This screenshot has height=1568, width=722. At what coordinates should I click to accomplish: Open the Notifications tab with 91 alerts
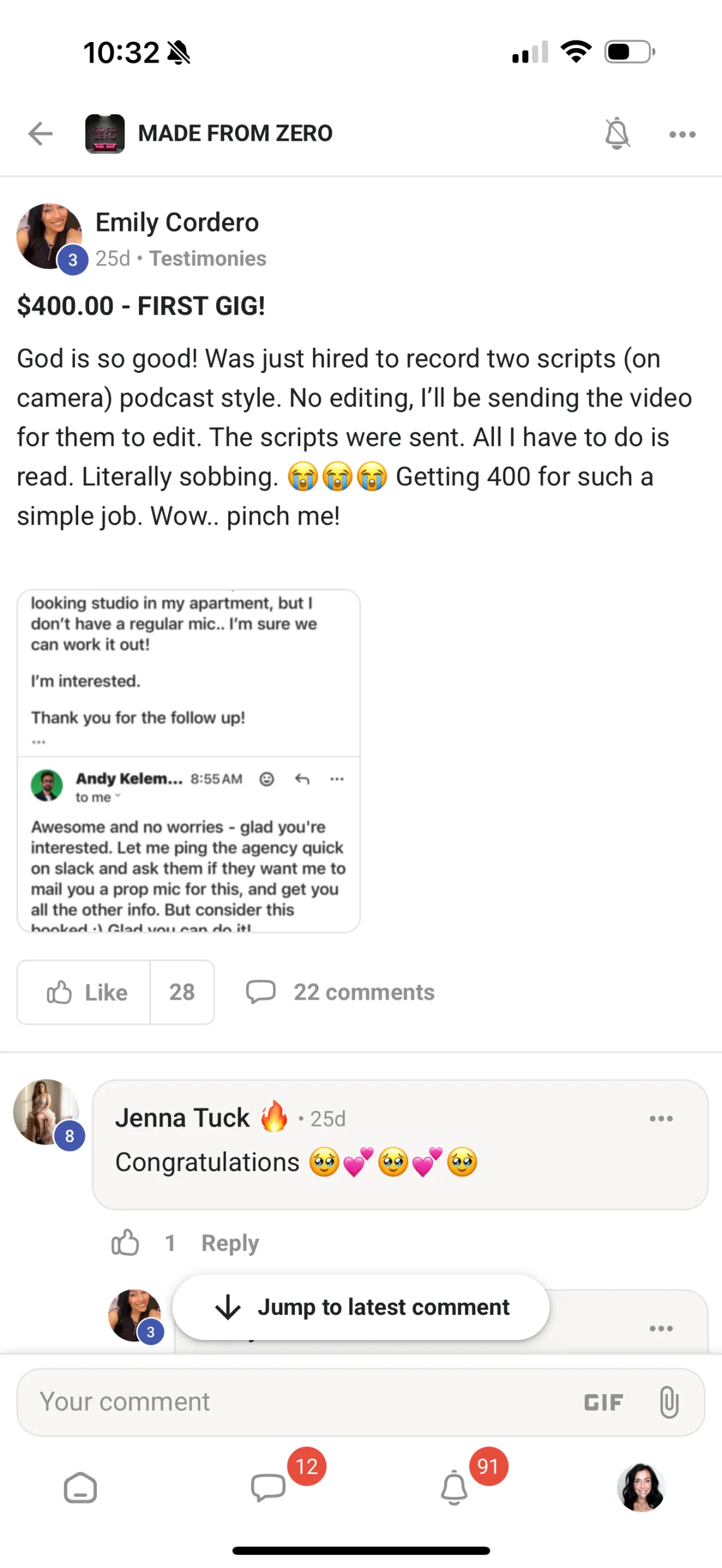coord(454,1488)
